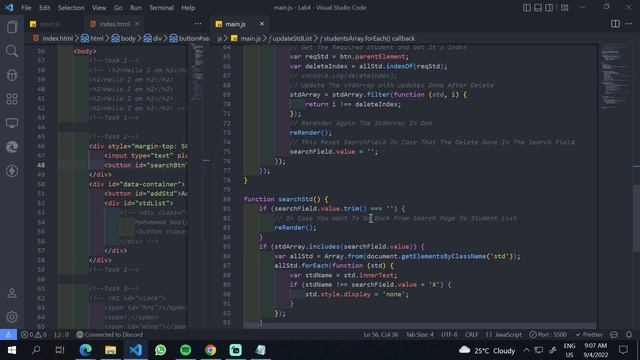Open the Help menu

point(188,8)
